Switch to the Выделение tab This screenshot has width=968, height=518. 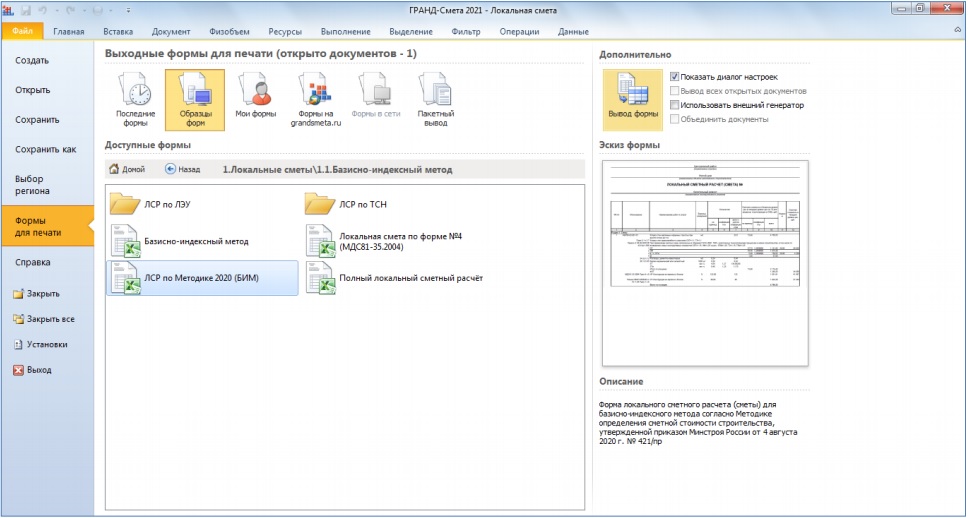411,31
